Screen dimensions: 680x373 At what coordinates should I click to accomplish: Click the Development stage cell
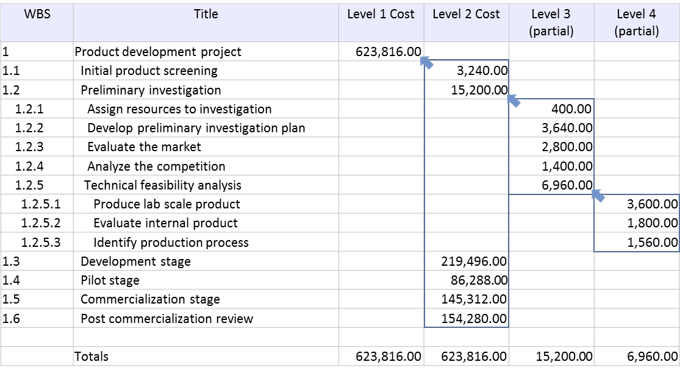[x=206, y=262]
